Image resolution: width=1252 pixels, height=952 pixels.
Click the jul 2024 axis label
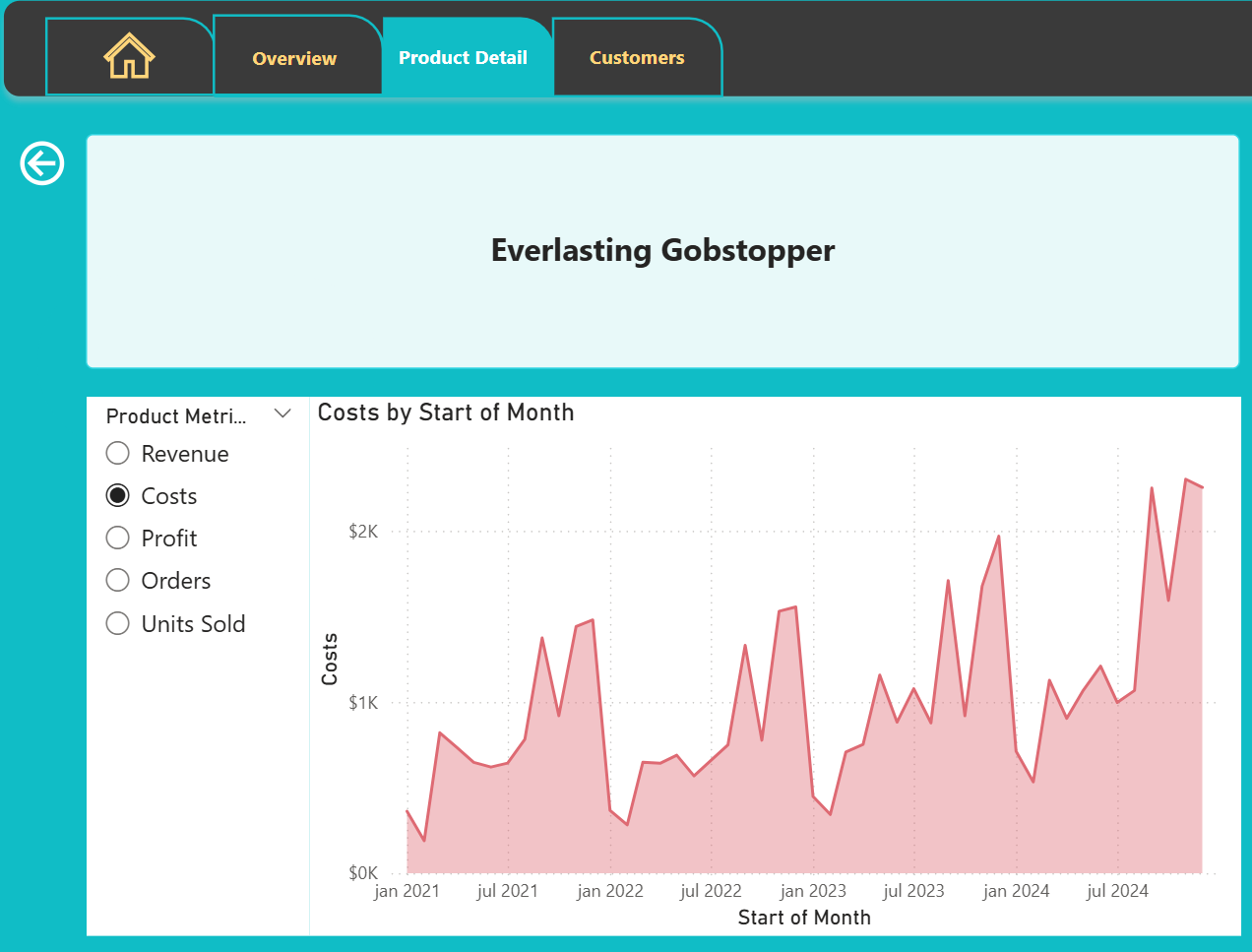point(1117,891)
